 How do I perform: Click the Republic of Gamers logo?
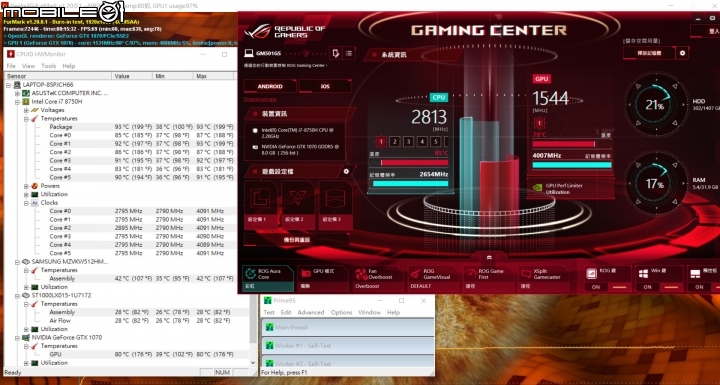tap(285, 32)
